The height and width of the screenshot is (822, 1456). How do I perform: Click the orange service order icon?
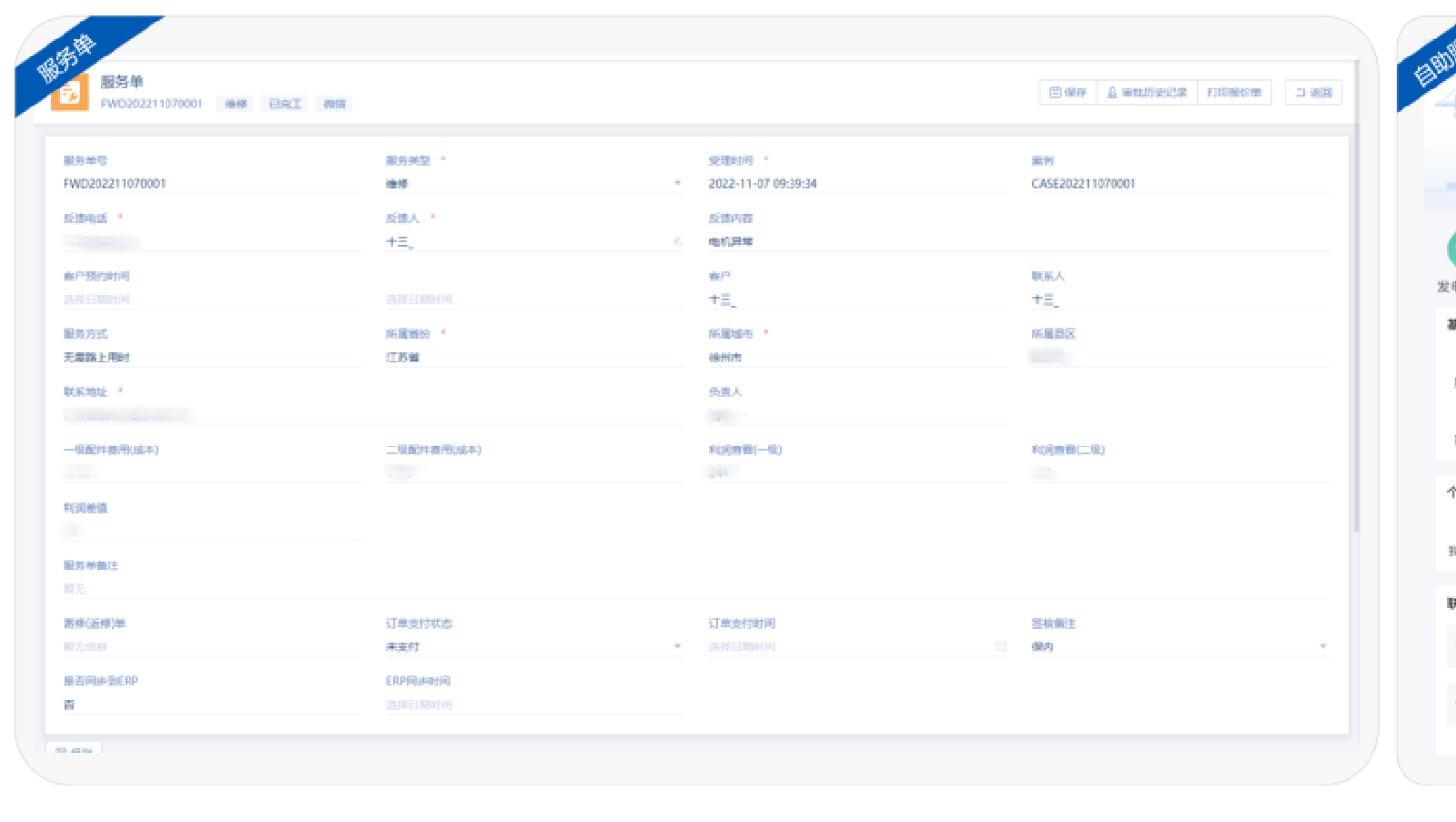(x=70, y=92)
